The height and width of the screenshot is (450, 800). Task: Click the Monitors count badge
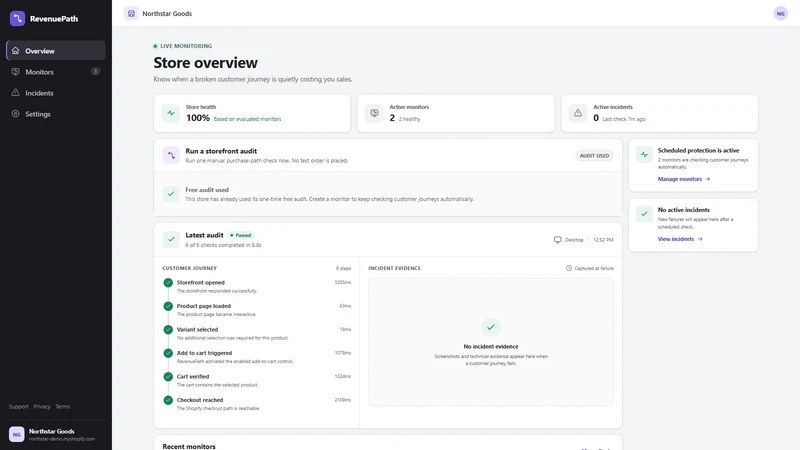point(95,71)
